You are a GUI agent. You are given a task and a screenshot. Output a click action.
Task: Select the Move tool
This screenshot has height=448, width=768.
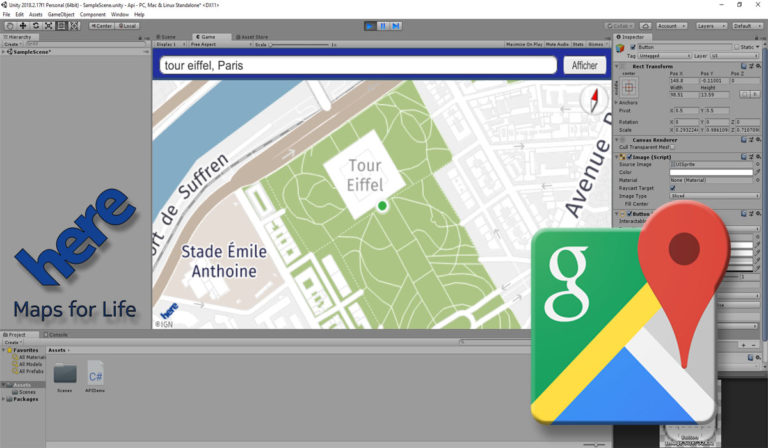tap(23, 26)
